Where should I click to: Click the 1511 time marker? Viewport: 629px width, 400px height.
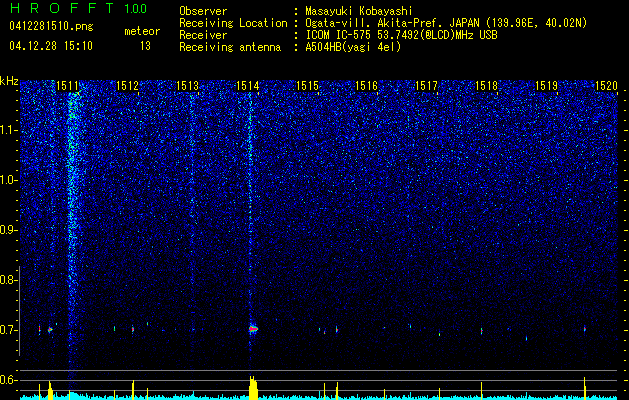pos(67,85)
